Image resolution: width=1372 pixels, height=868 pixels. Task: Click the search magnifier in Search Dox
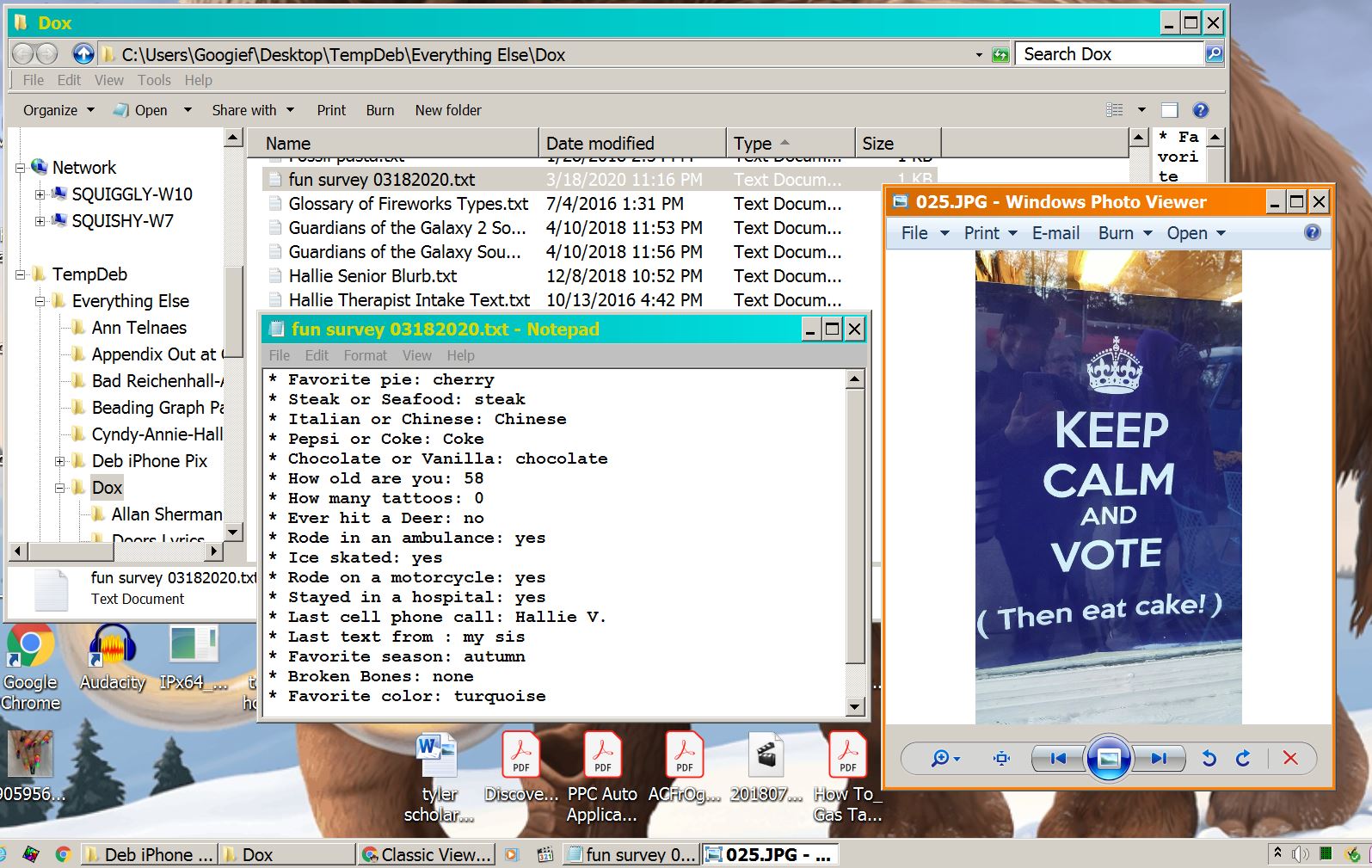pyautogui.click(x=1214, y=54)
